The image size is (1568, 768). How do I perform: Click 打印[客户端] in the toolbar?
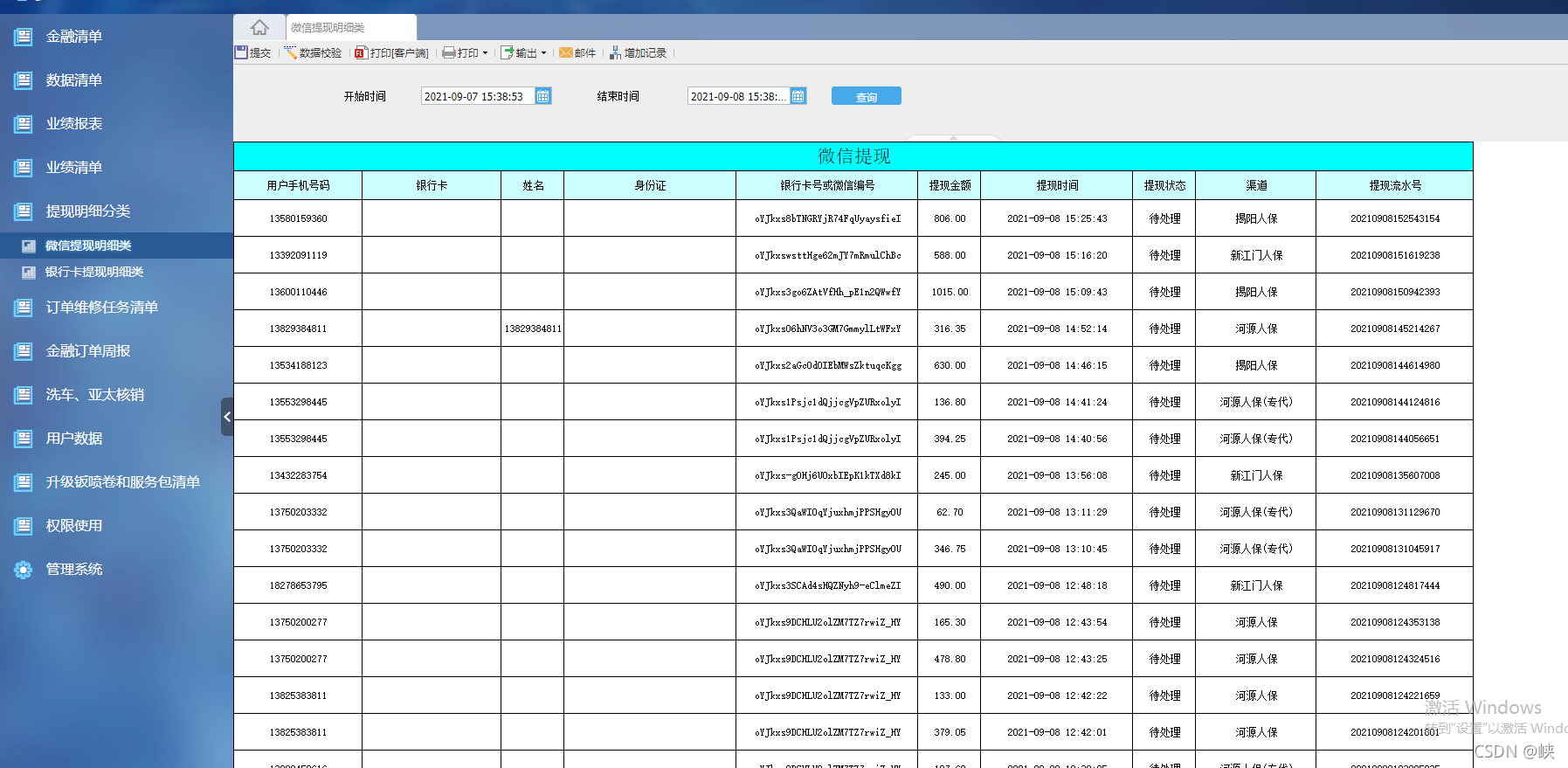(391, 52)
